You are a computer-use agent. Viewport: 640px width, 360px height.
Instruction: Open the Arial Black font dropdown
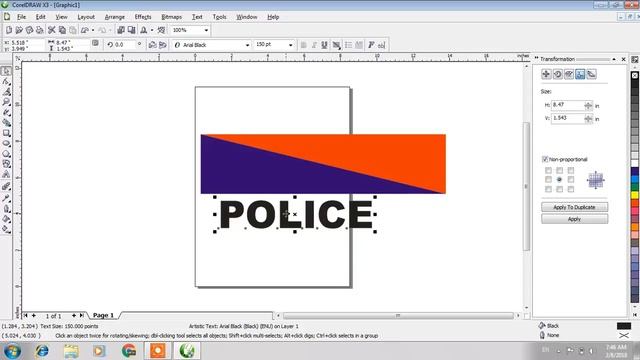(247, 45)
